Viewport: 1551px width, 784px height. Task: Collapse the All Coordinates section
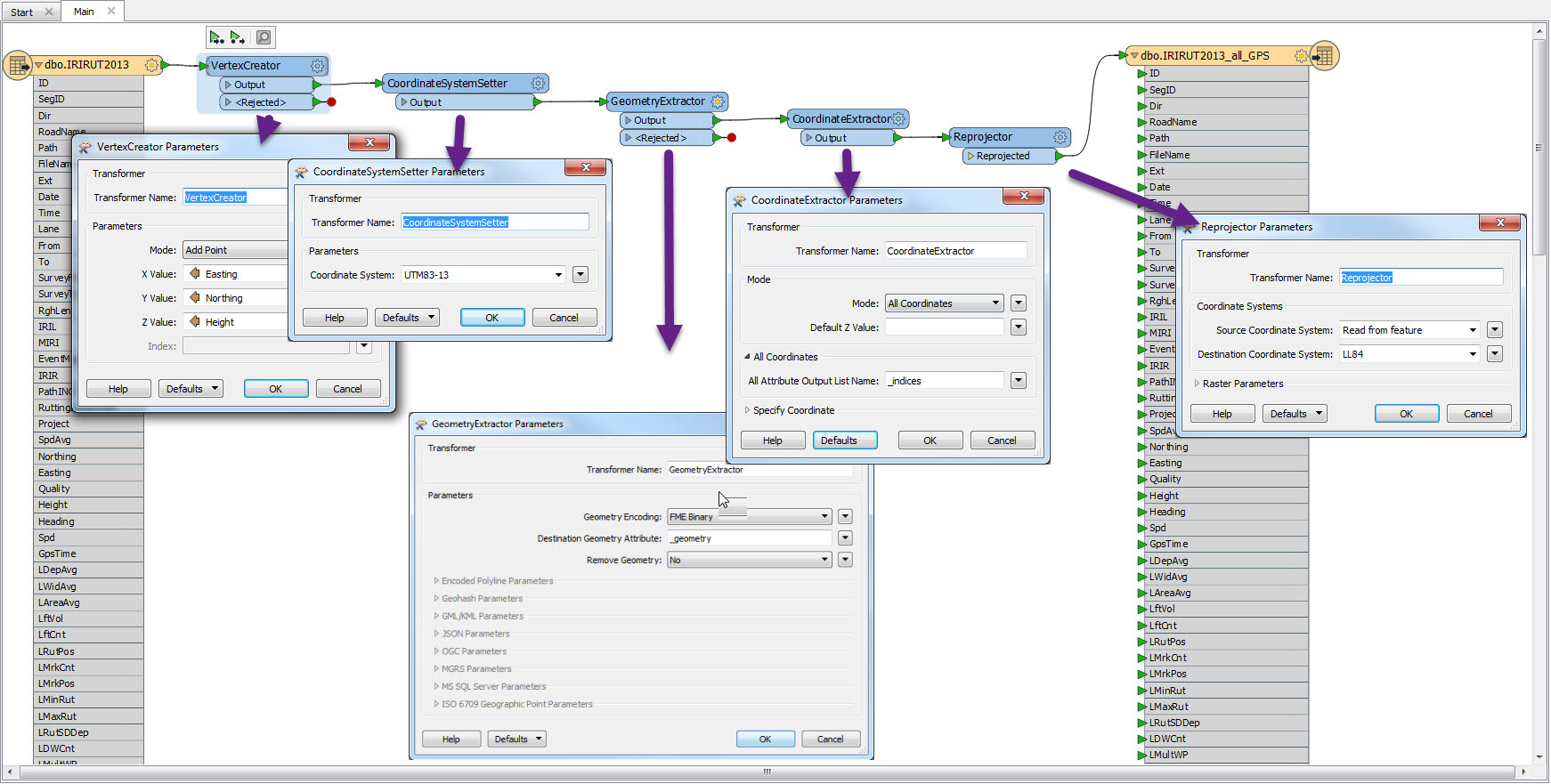747,357
